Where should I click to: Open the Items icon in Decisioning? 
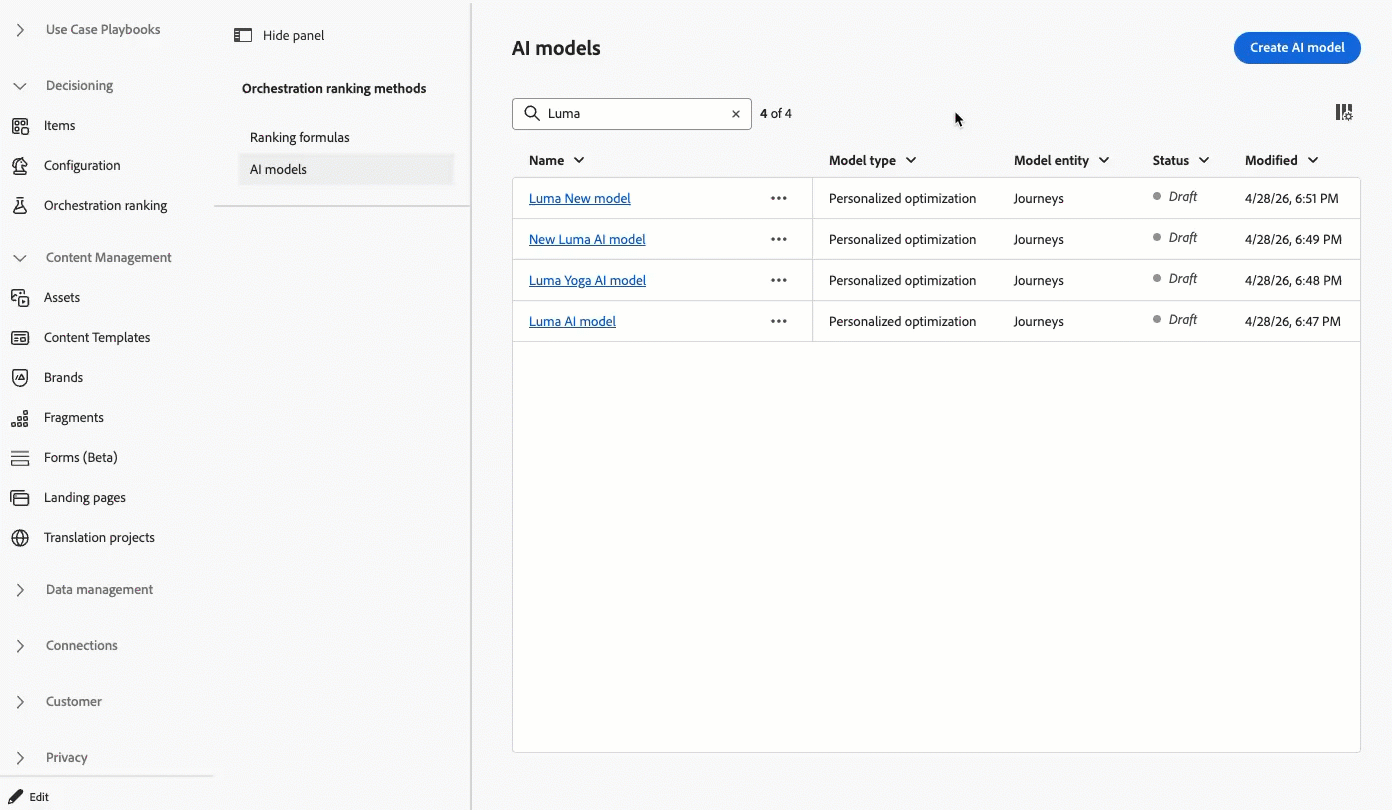click(20, 126)
